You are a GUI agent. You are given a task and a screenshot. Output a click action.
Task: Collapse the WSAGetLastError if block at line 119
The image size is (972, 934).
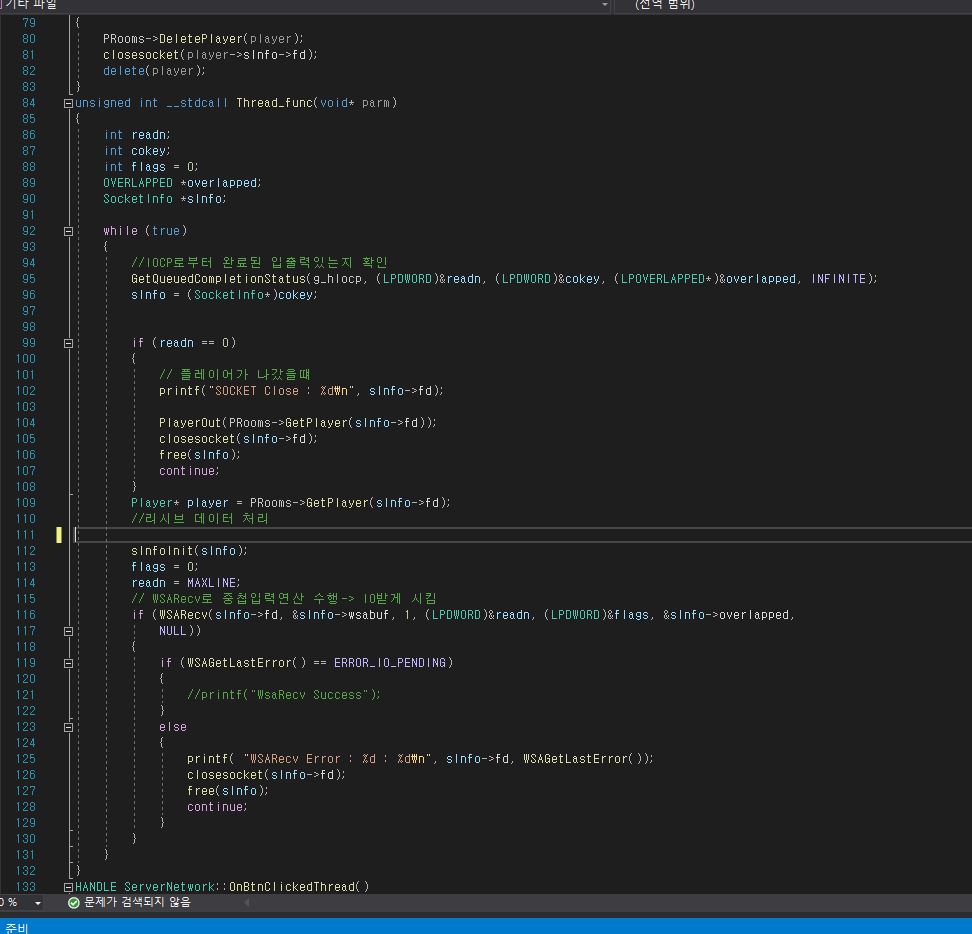[x=68, y=663]
